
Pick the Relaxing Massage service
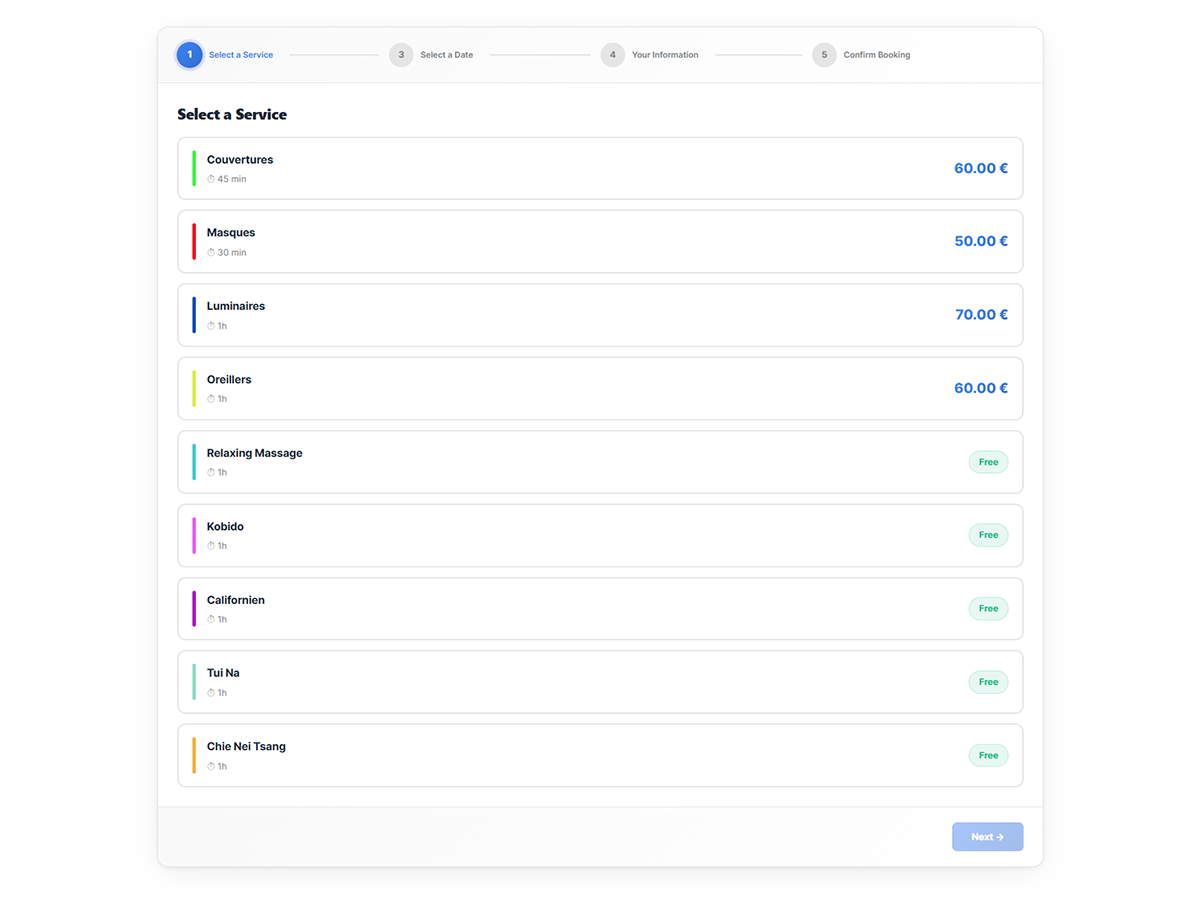(x=600, y=462)
